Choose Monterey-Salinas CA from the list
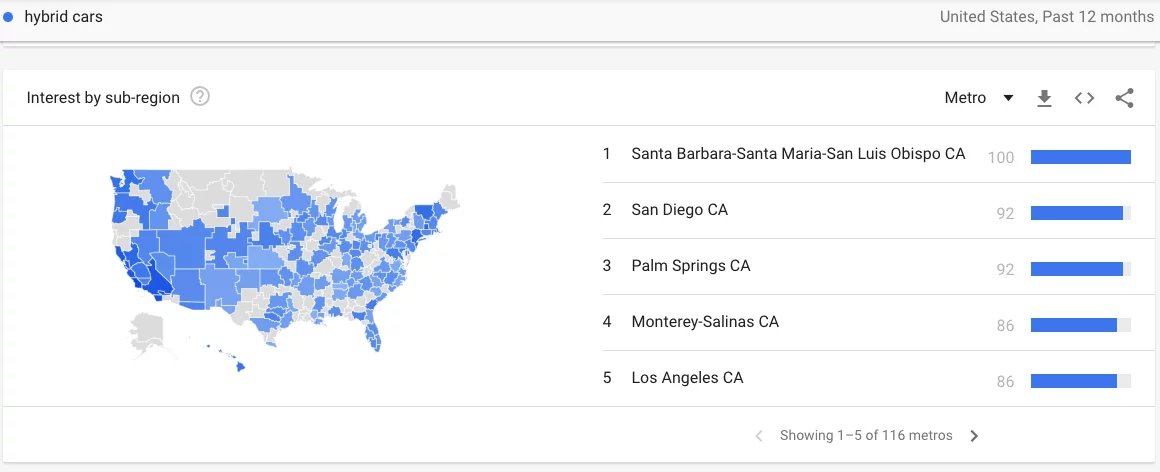 pyautogui.click(x=704, y=322)
